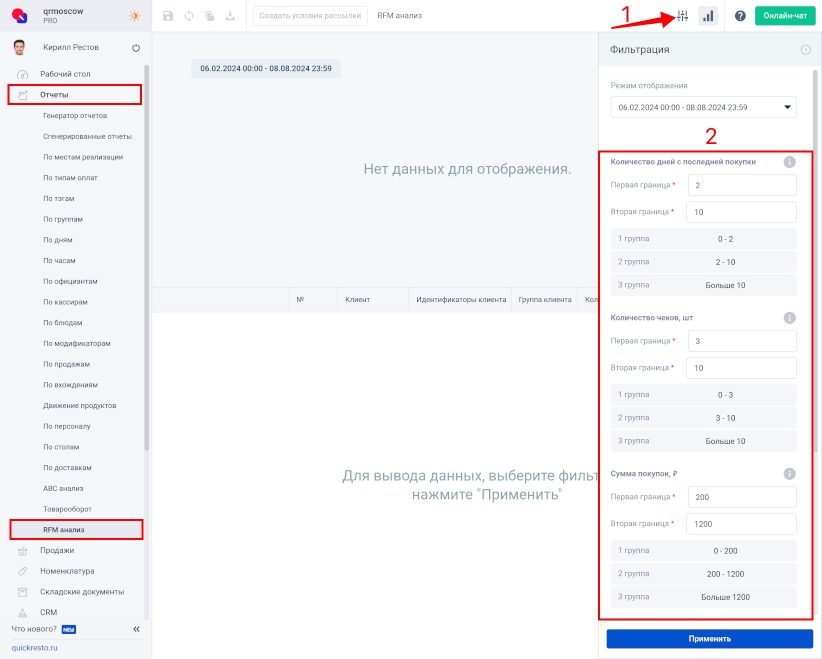Select Сгенерированные отчеты item
Viewport: 822px width, 659px height.
[x=88, y=136]
